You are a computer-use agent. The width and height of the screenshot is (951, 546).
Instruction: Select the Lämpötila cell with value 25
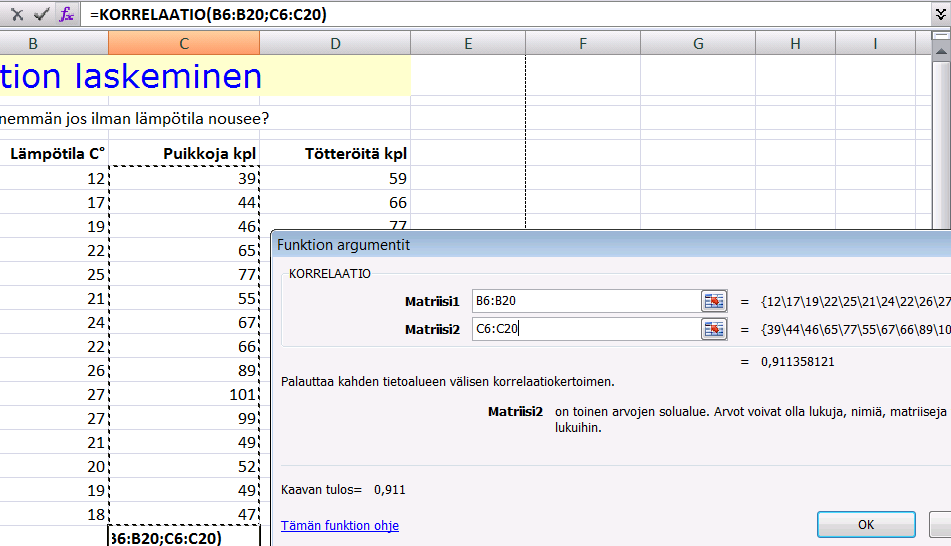[54, 274]
